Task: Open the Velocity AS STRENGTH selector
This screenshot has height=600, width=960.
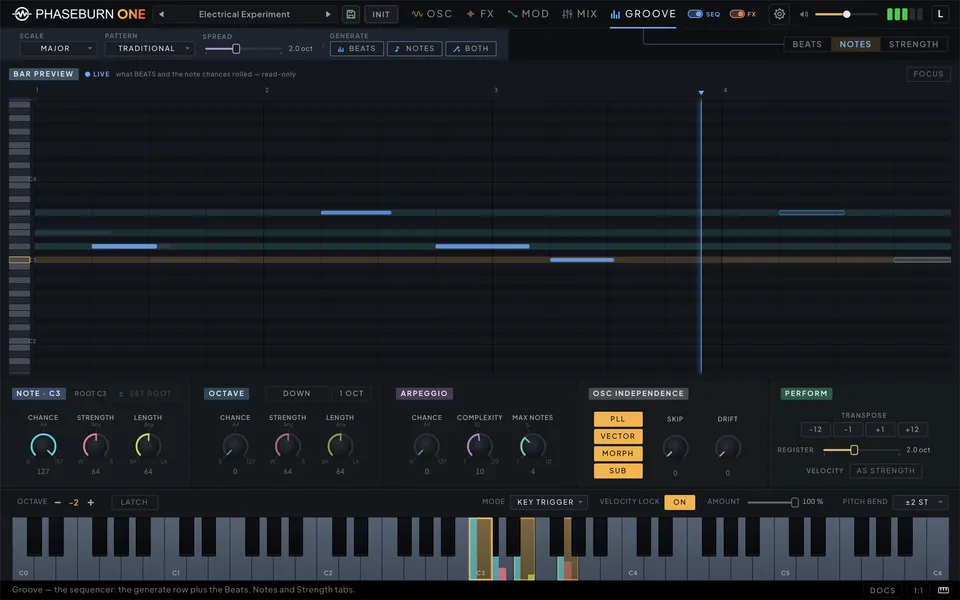Action: pyautogui.click(x=885, y=471)
